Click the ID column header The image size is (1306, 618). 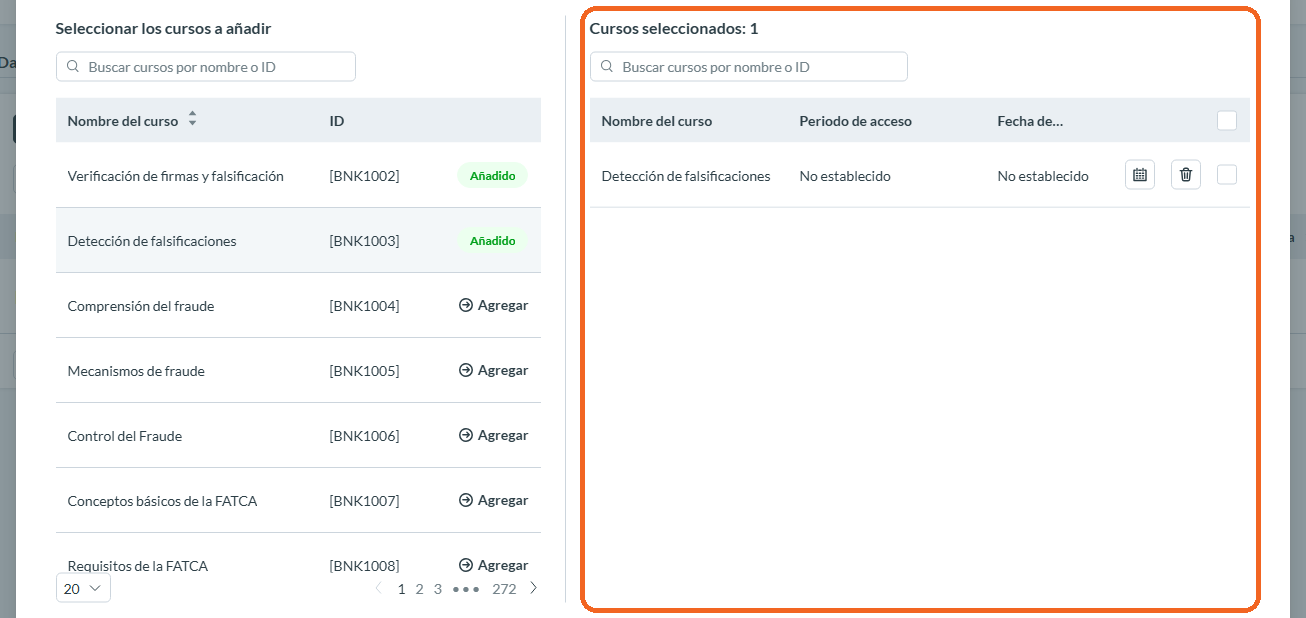pos(337,121)
